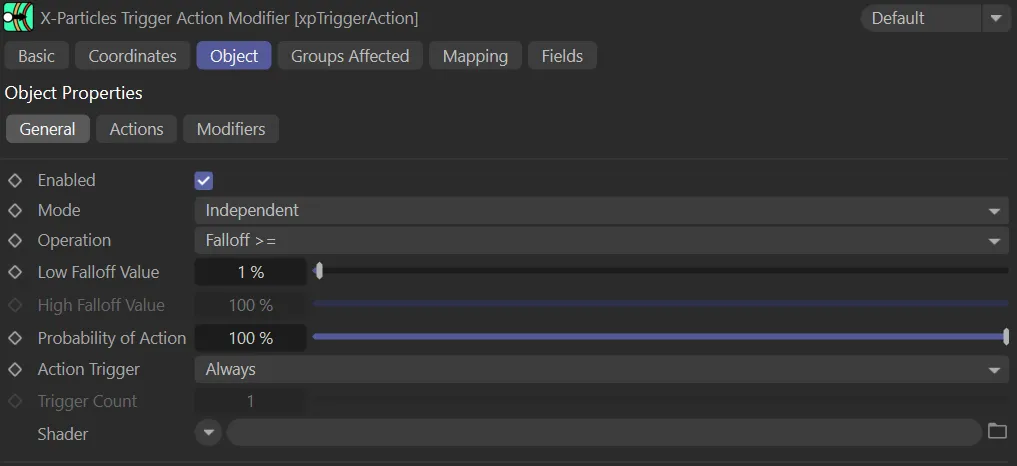The image size is (1017, 466).
Task: Switch to the Modifiers sub-tab
Action: 231,129
